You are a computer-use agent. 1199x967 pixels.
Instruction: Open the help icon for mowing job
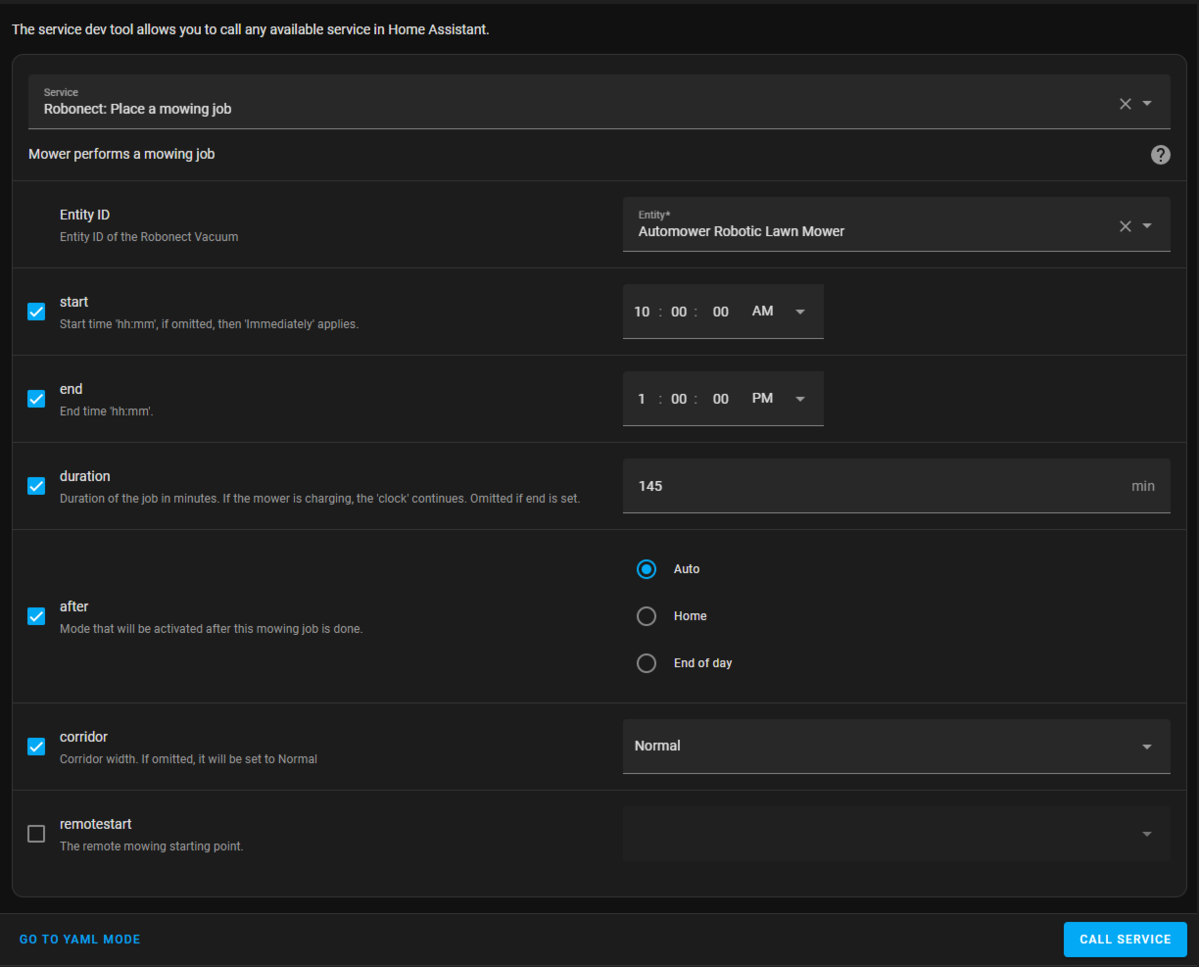(1160, 155)
